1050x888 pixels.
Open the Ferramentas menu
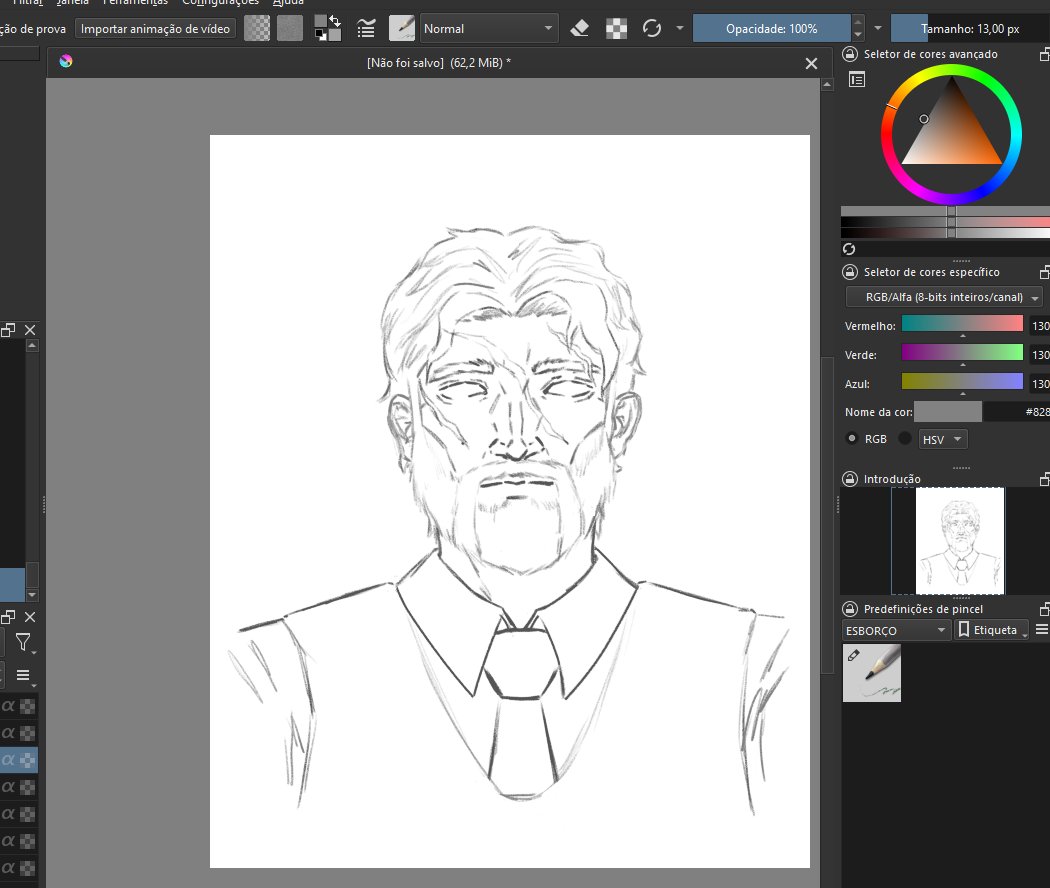tap(135, 3)
